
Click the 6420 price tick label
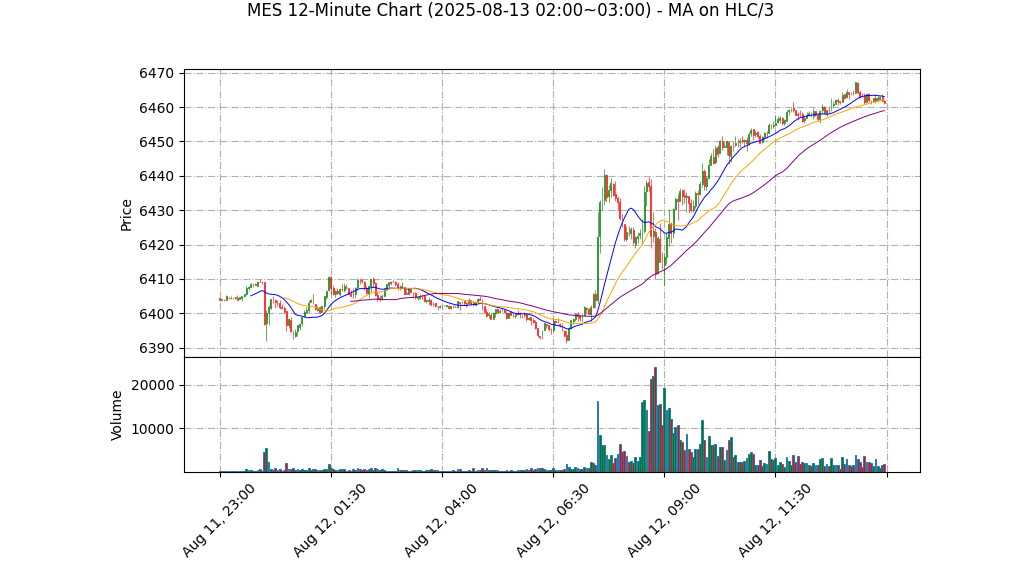click(156, 246)
